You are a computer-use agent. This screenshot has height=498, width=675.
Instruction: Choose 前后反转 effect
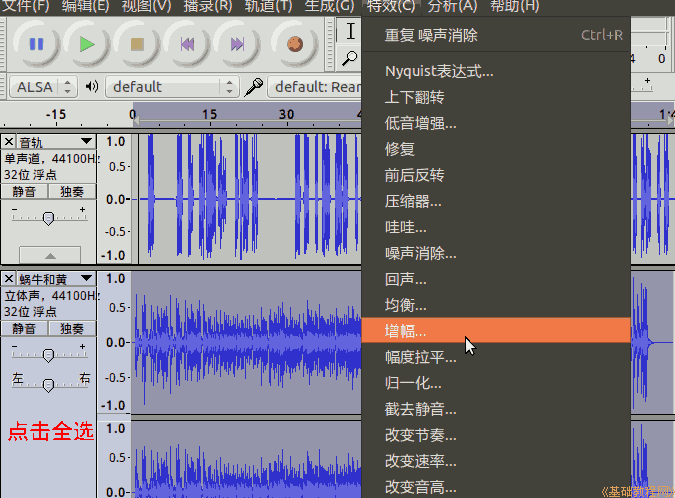[496, 175]
